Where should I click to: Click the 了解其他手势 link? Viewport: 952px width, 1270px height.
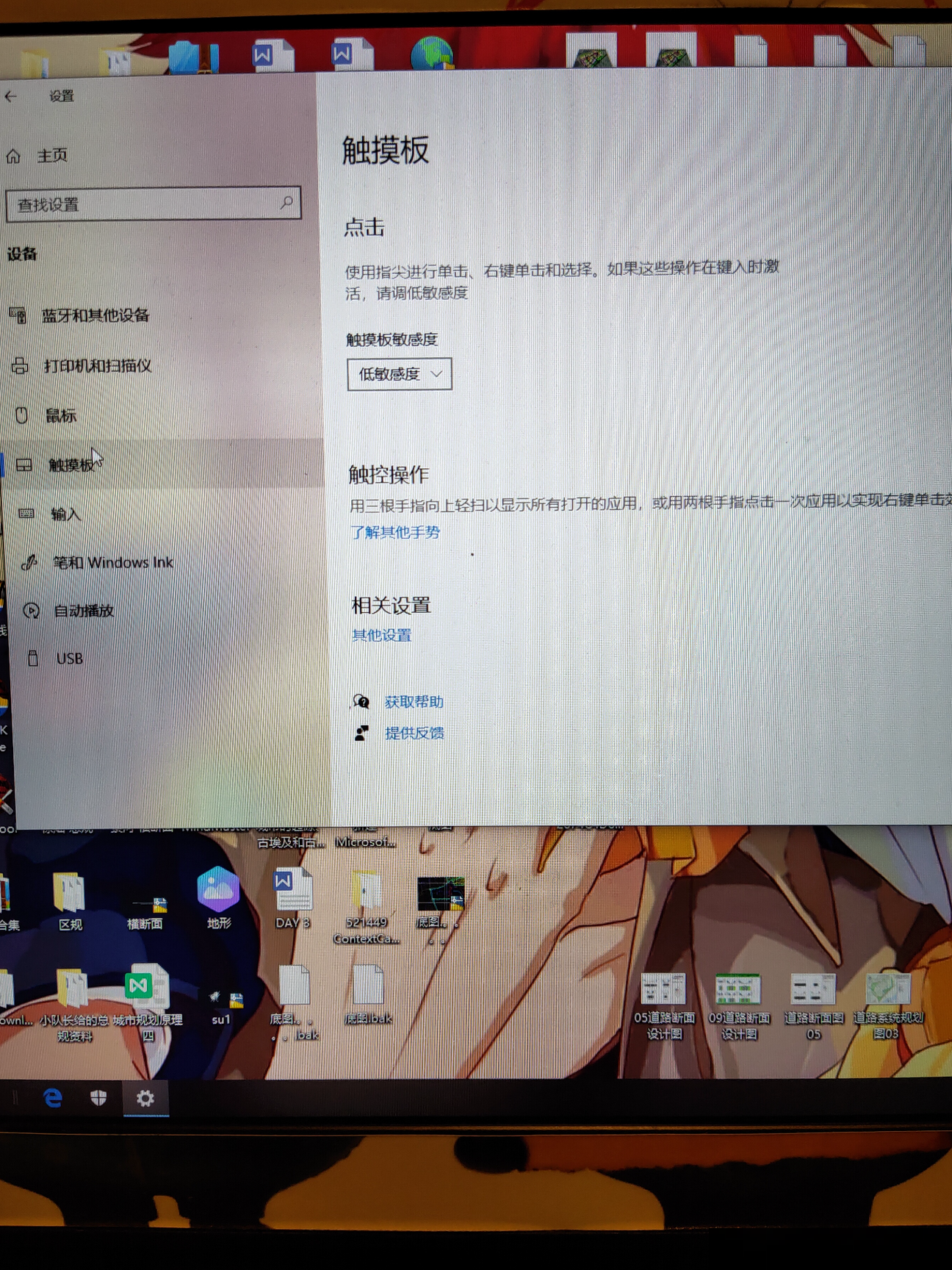coord(395,532)
